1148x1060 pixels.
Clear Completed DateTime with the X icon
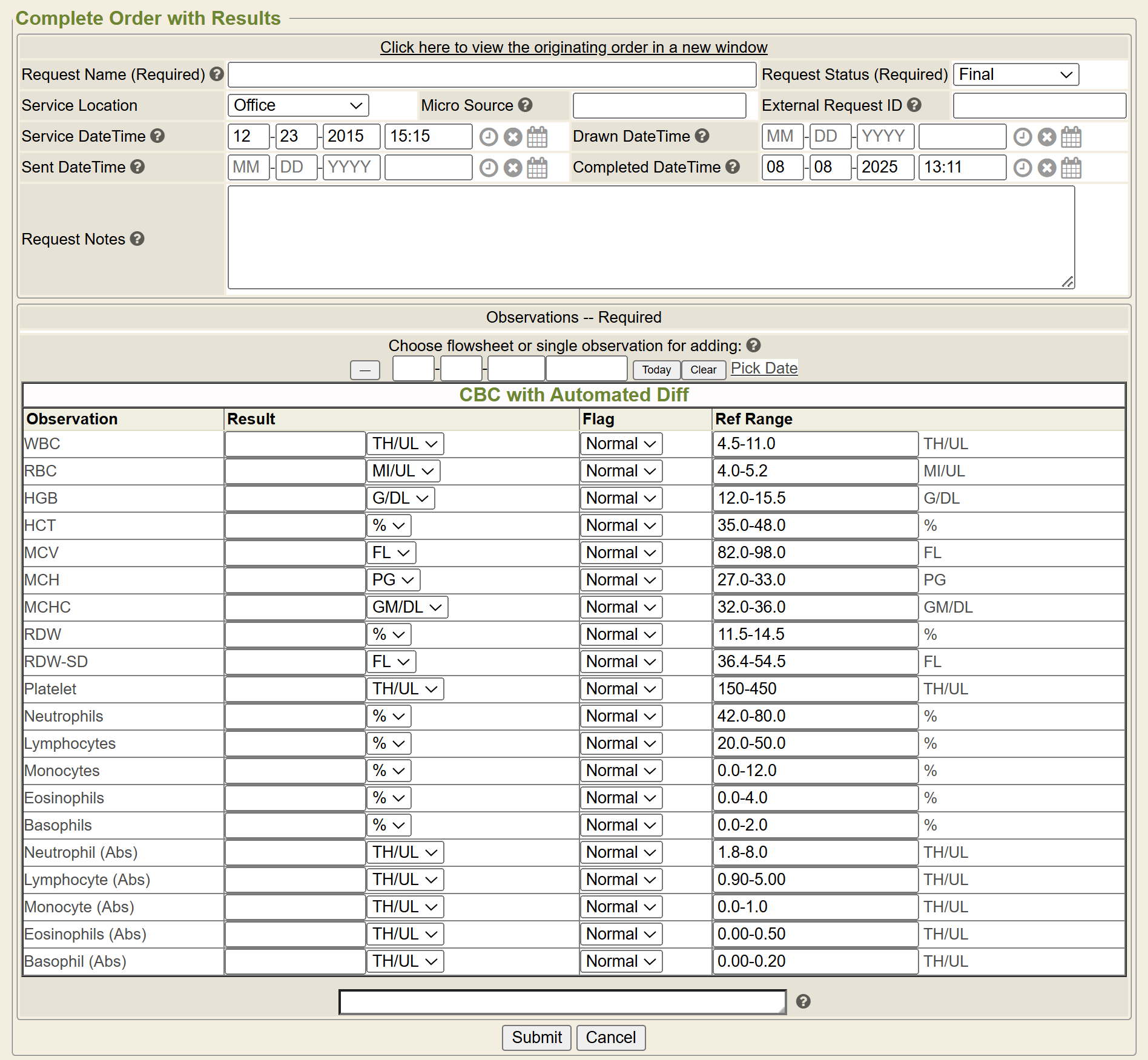pyautogui.click(x=1047, y=168)
